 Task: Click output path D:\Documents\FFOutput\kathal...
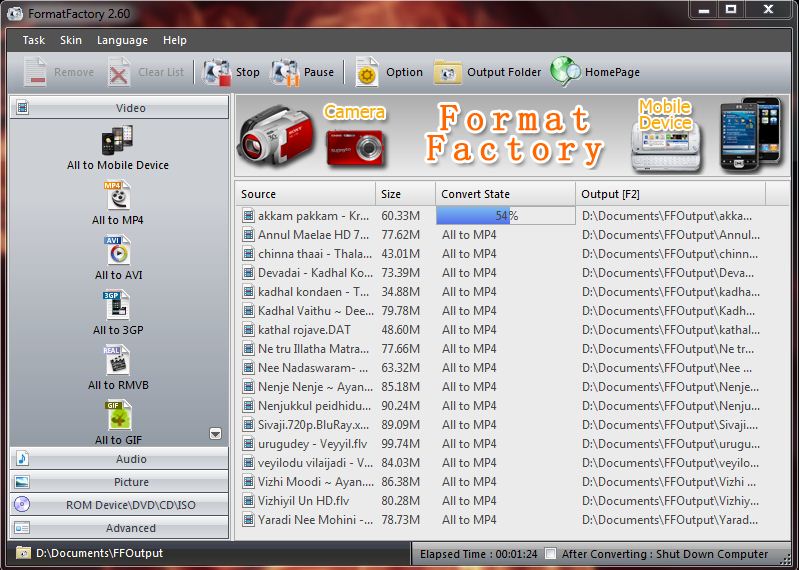(x=671, y=330)
